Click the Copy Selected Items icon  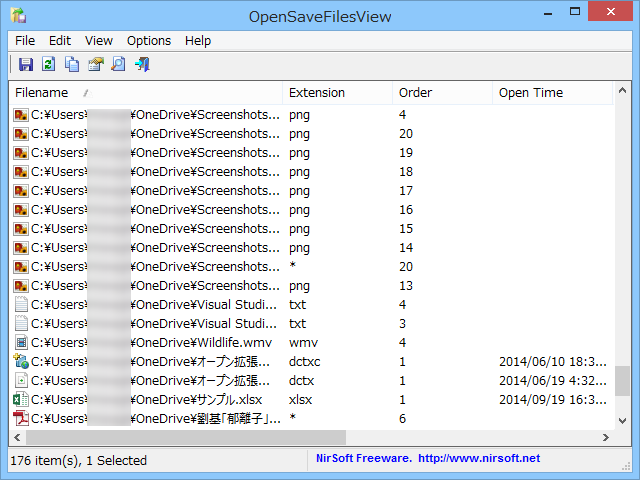pyautogui.click(x=72, y=64)
